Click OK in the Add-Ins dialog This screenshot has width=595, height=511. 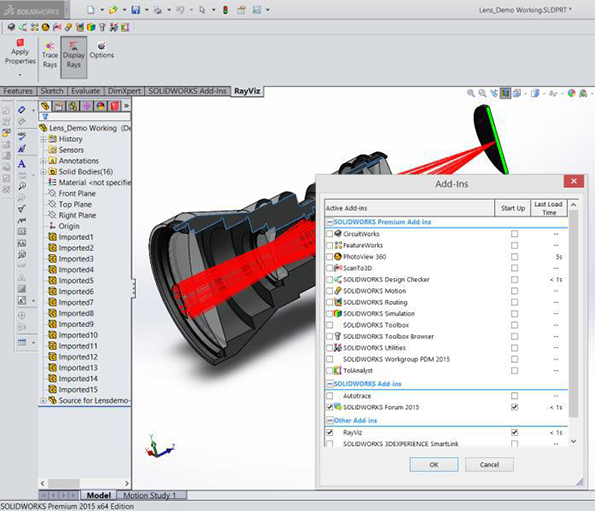(434, 465)
